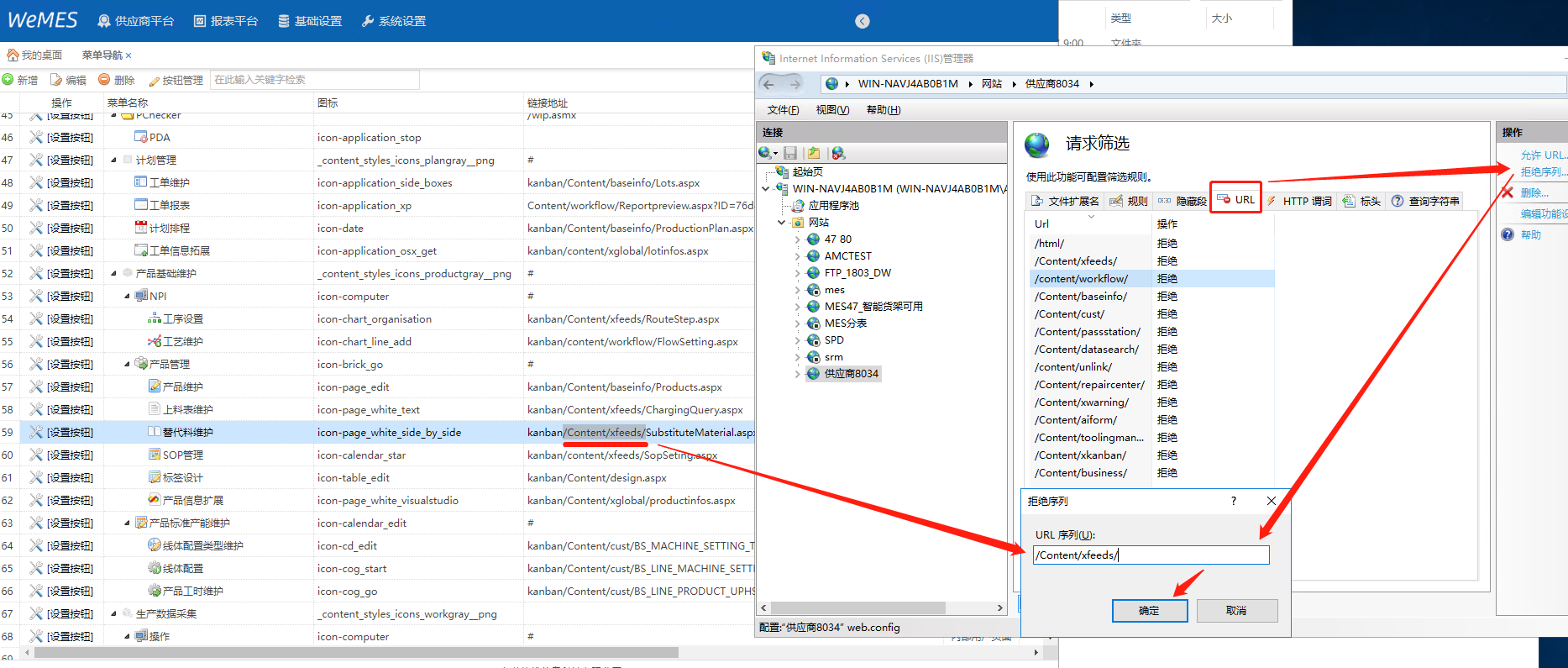Click the 拒绝序列 action link
The image size is (1568, 668).
[1543, 172]
